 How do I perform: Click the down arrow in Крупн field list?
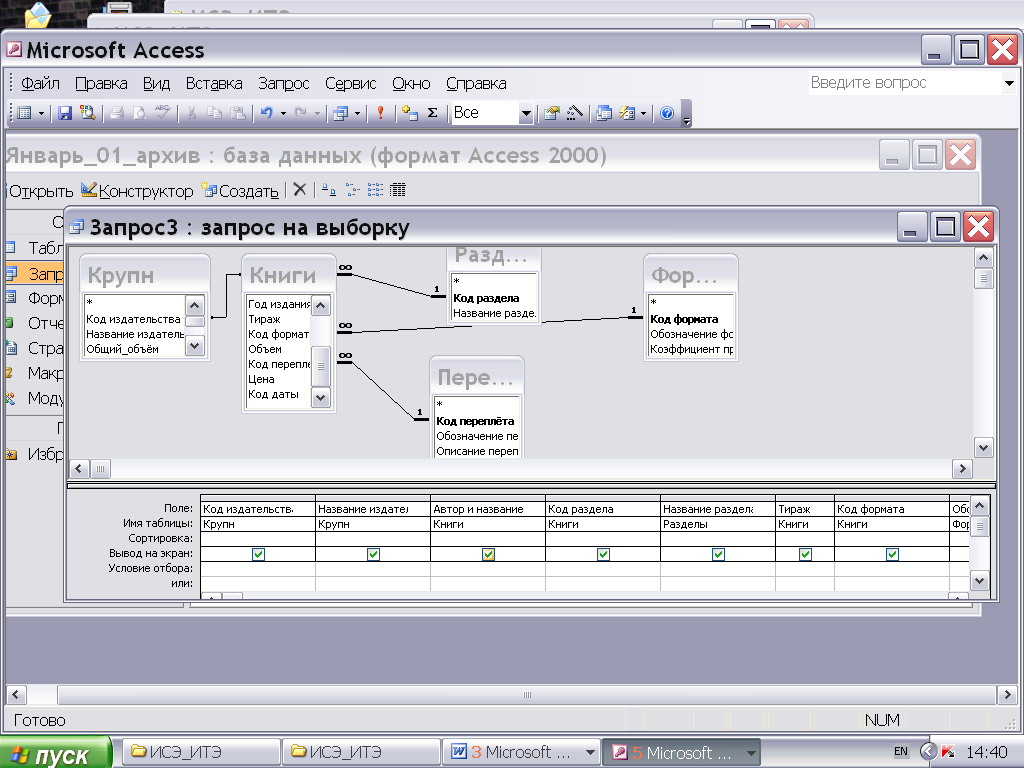(195, 346)
